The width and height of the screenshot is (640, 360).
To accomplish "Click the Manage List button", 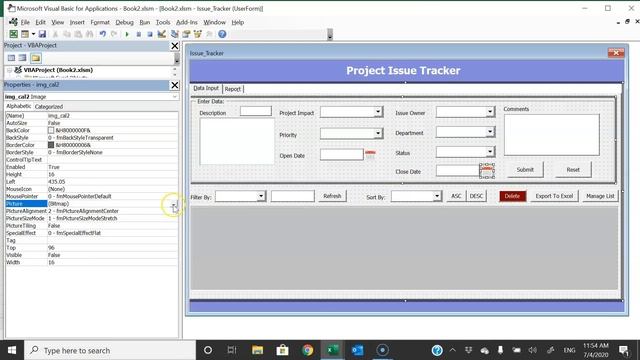I will point(600,196).
